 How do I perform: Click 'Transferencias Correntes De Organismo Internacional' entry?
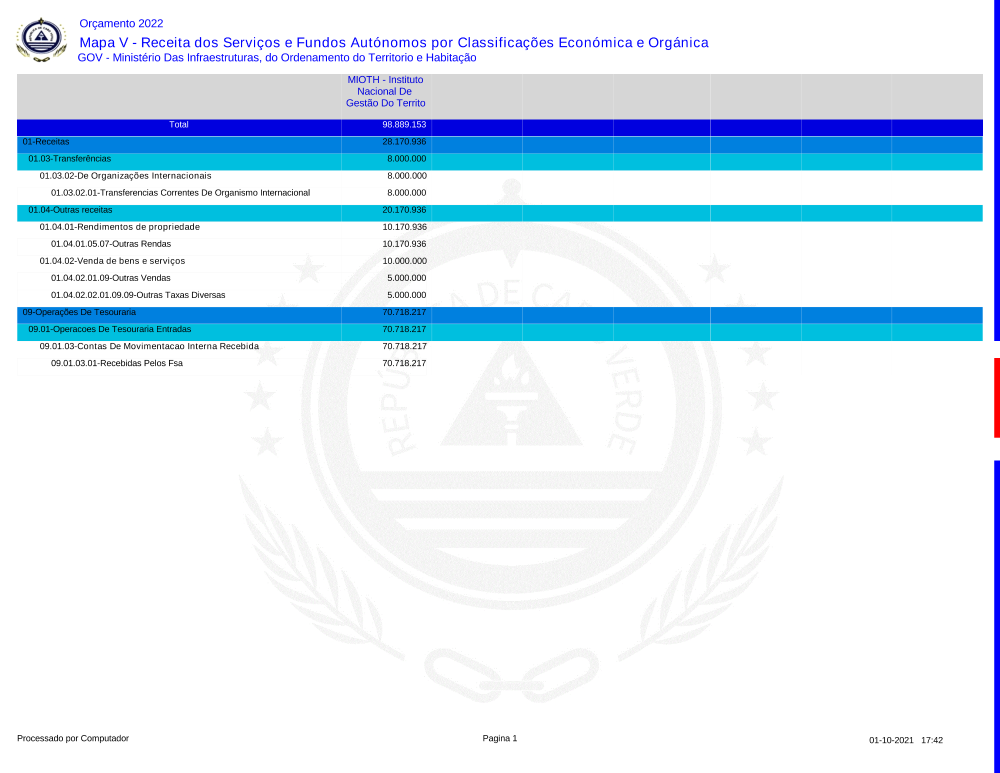click(180, 193)
